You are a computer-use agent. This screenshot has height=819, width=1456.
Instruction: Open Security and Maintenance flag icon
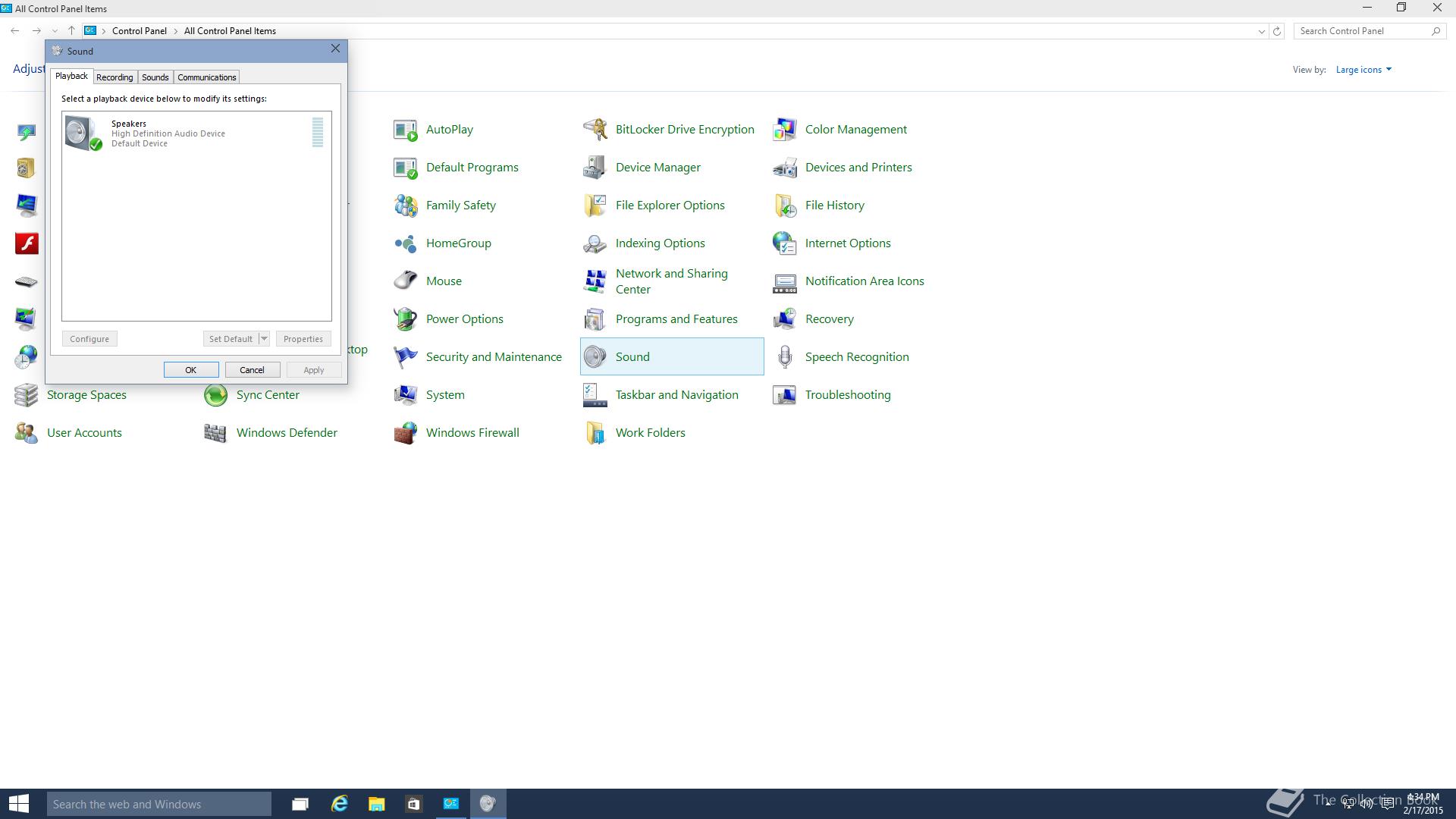[406, 357]
